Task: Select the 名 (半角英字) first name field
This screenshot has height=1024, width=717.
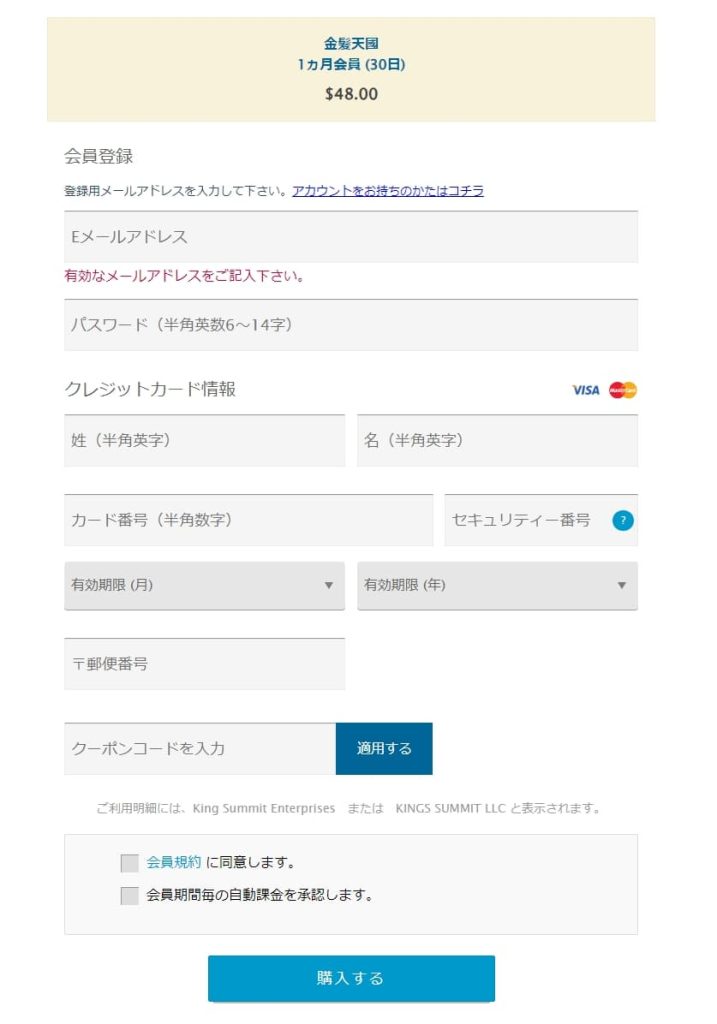Action: [497, 441]
